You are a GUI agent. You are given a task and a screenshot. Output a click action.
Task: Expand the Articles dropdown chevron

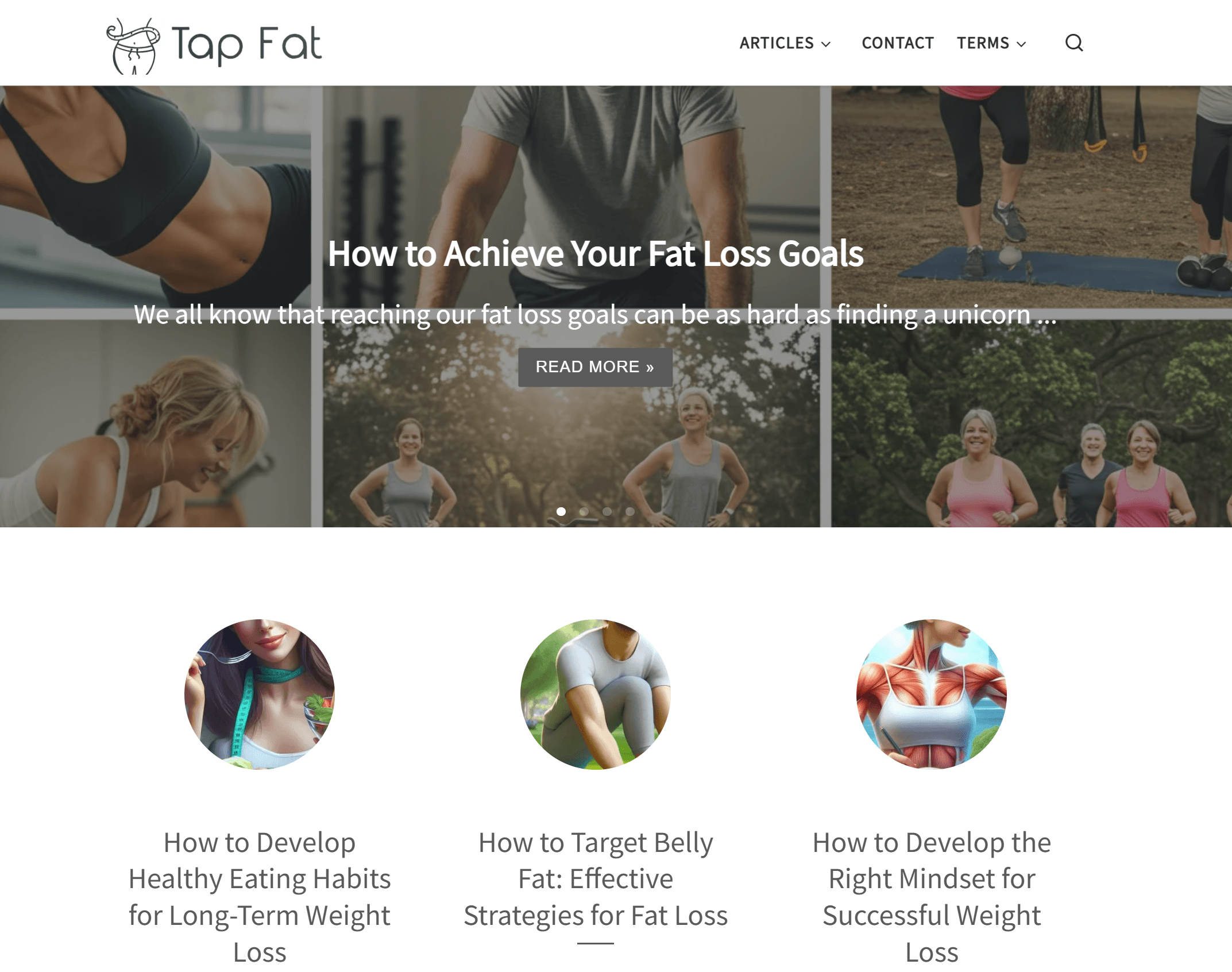pos(826,44)
